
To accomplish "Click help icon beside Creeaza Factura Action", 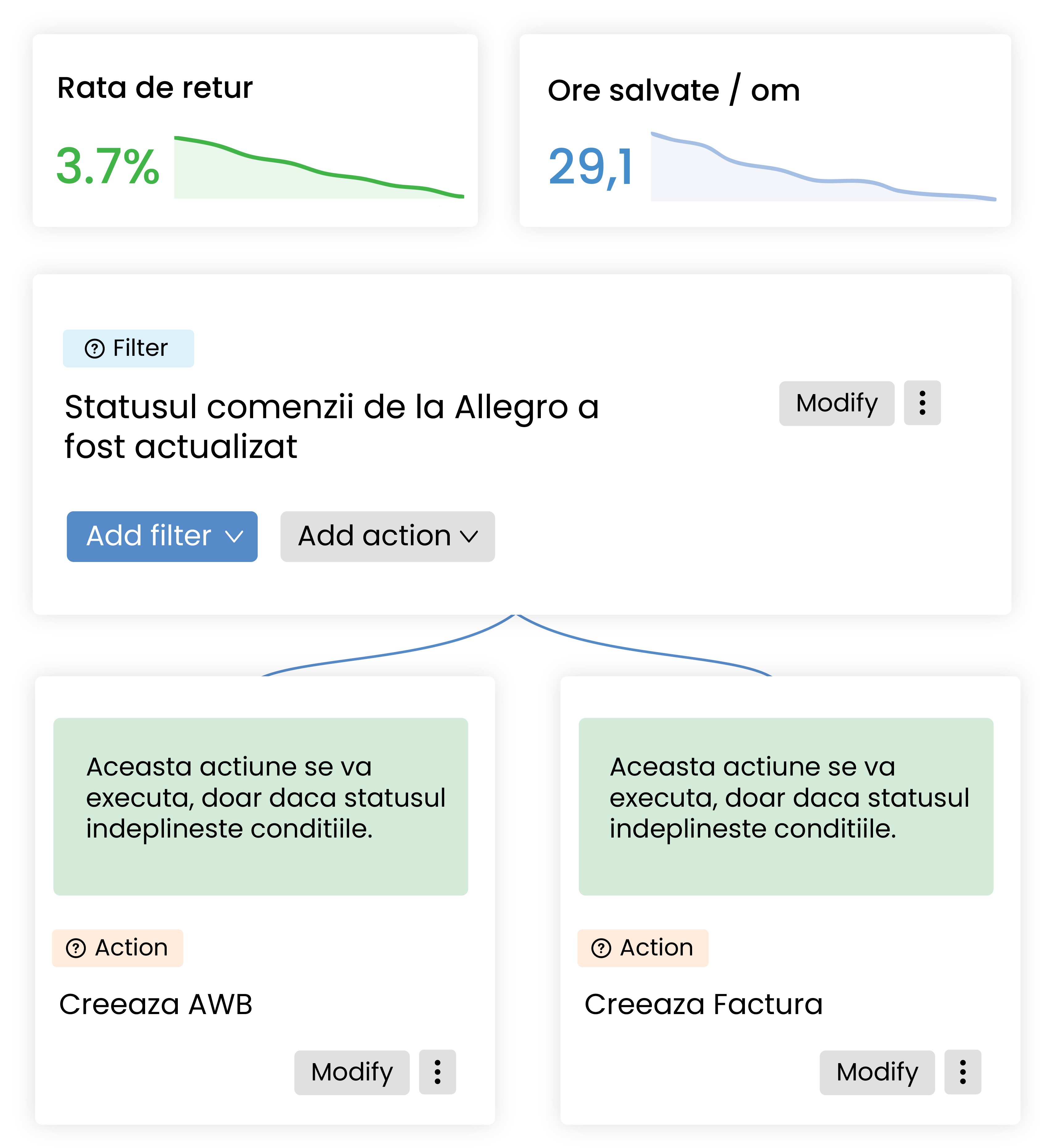I will [x=601, y=949].
